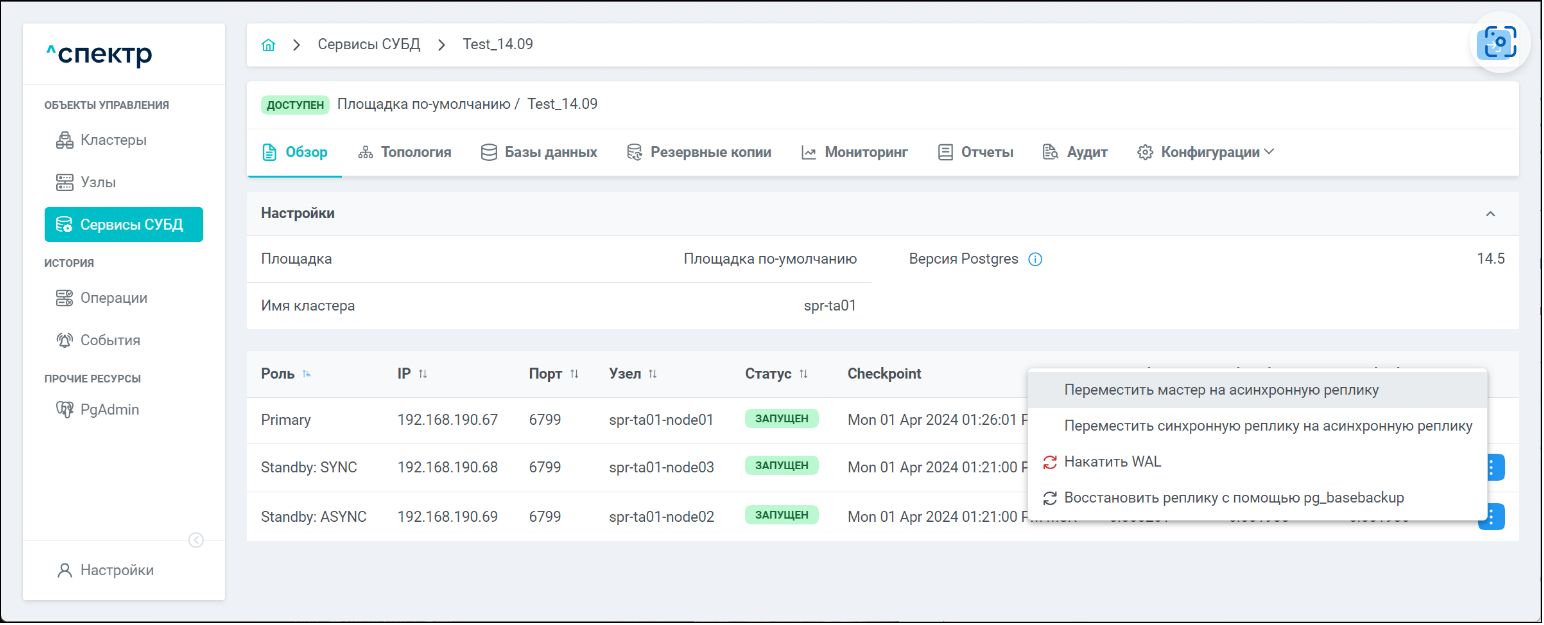This screenshot has width=1544, height=625.
Task: Go to Кластеры in sidebar
Action: tap(113, 140)
